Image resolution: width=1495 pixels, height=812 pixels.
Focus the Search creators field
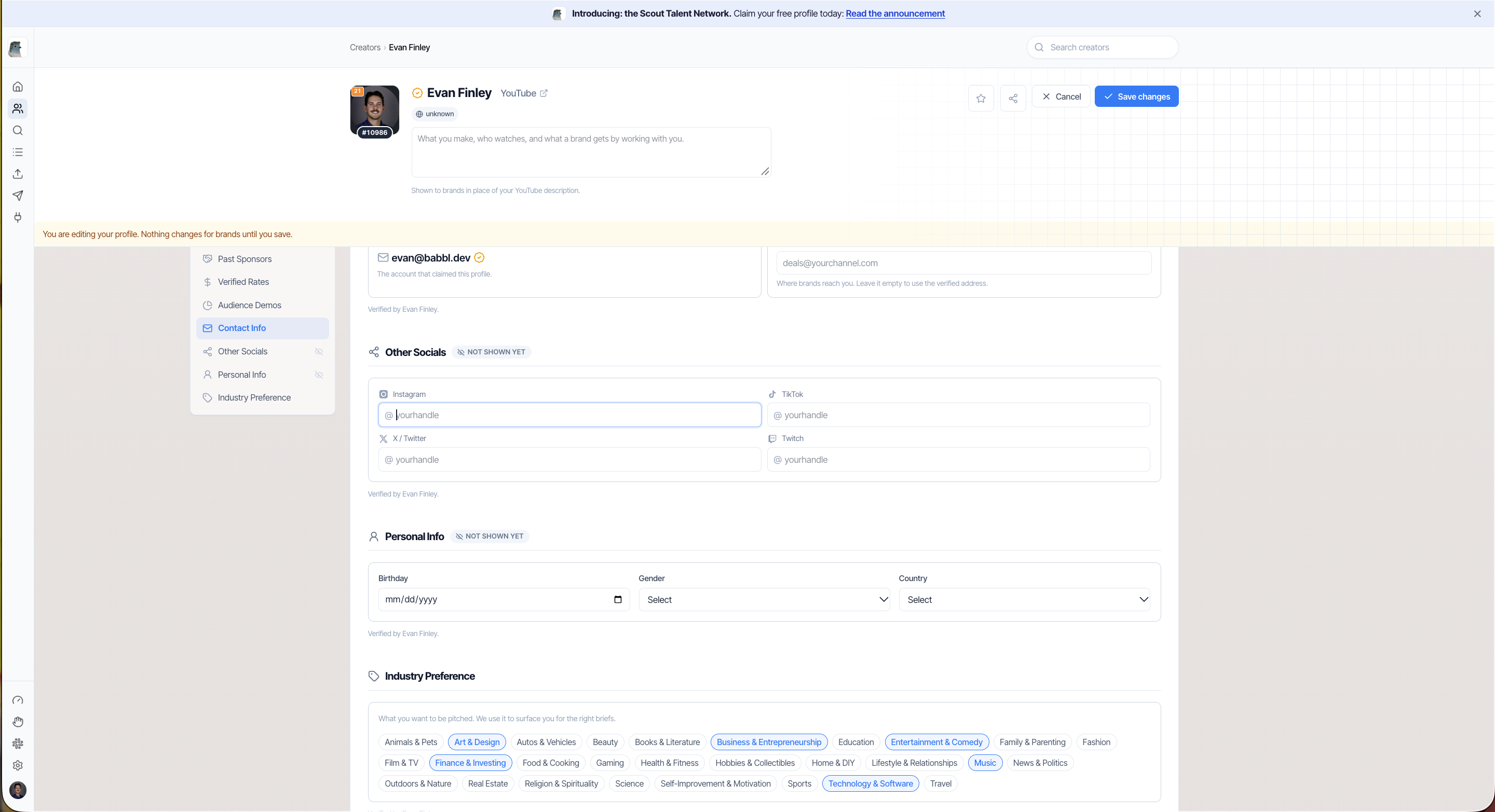(1102, 48)
